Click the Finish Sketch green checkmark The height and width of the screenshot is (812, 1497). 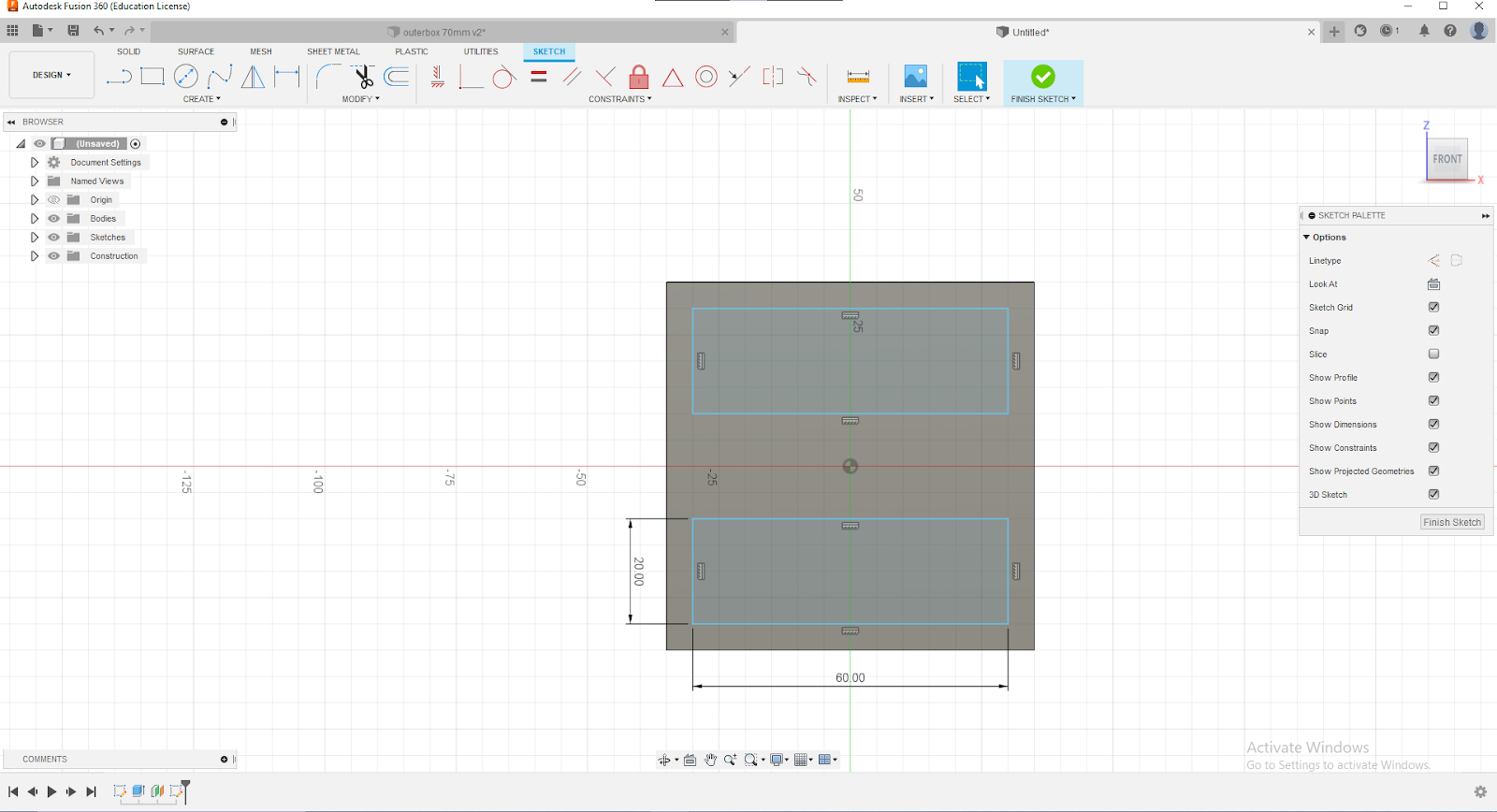(1043, 77)
